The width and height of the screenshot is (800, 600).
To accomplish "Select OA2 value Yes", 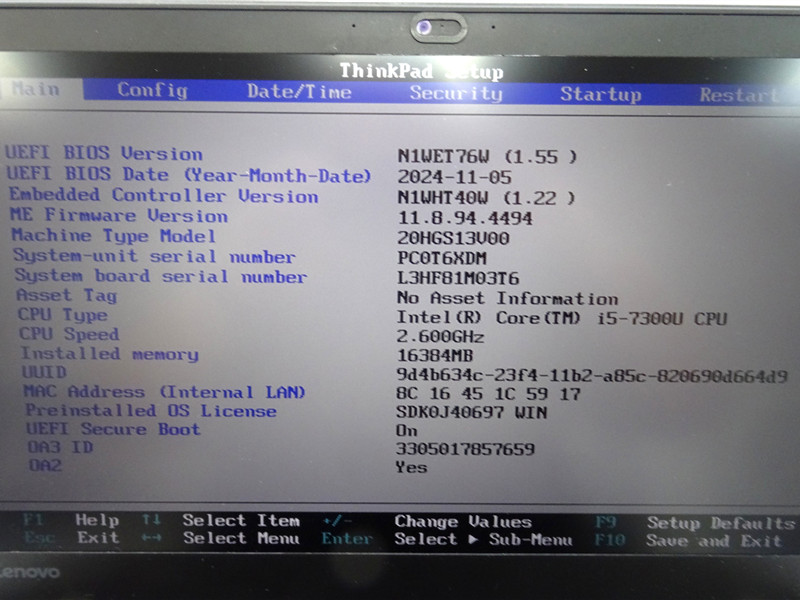I will [x=411, y=467].
